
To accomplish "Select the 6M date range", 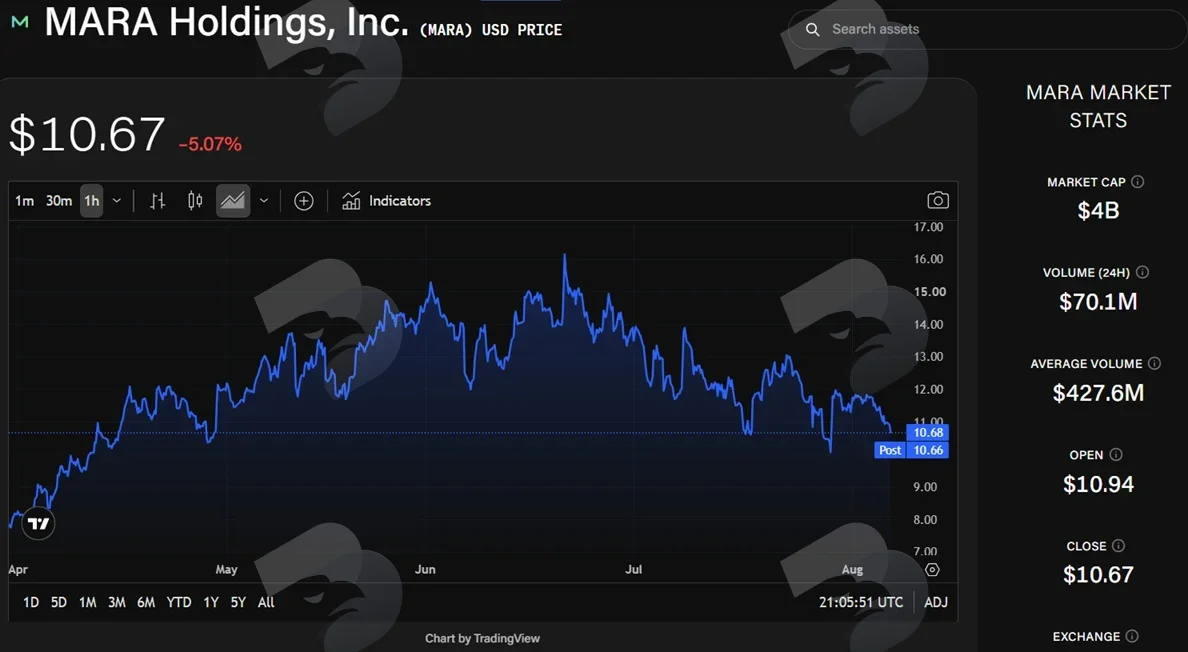I will [146, 602].
